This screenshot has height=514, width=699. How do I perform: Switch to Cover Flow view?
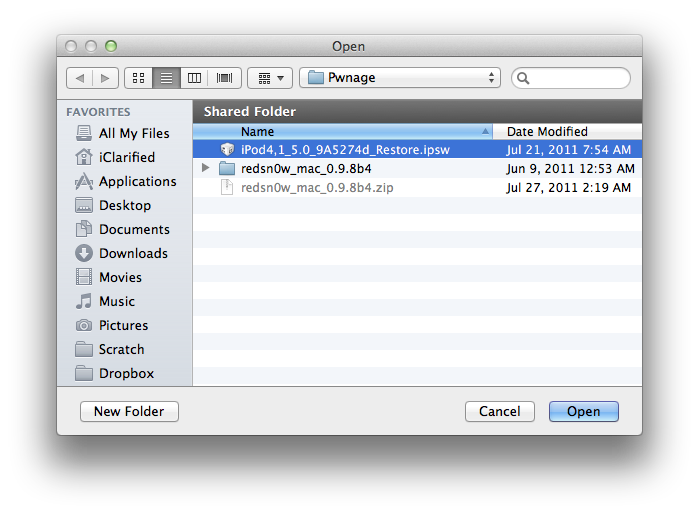(223, 77)
